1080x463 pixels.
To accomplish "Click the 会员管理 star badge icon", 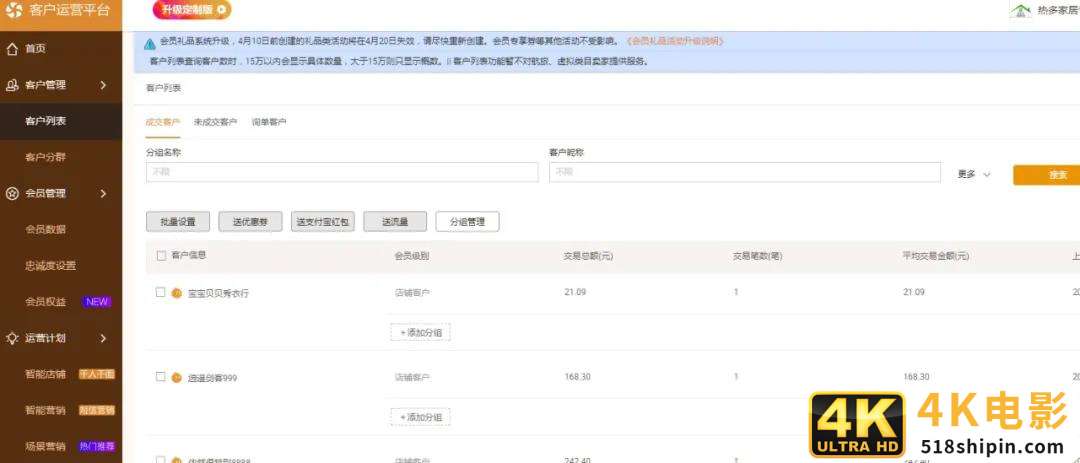I will [x=12, y=194].
